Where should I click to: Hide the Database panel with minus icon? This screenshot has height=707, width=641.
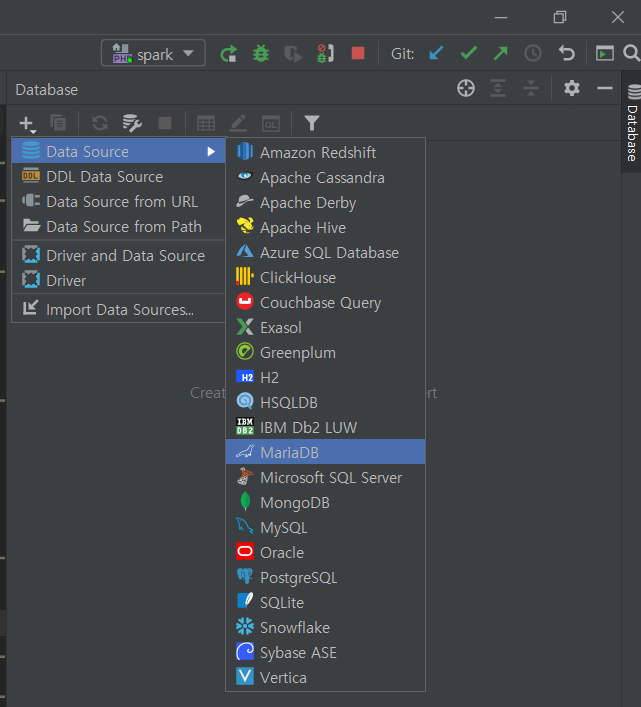604,88
